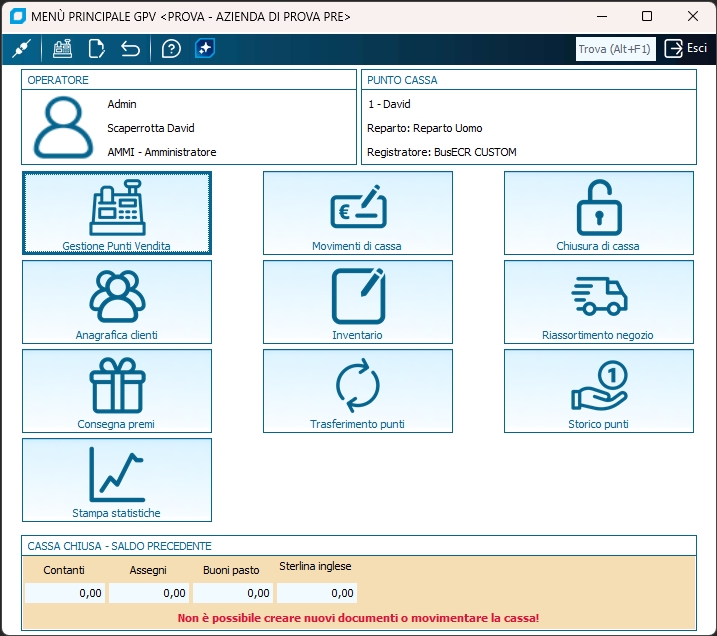Open Consegna premi tile
717x636 pixels.
[117, 391]
